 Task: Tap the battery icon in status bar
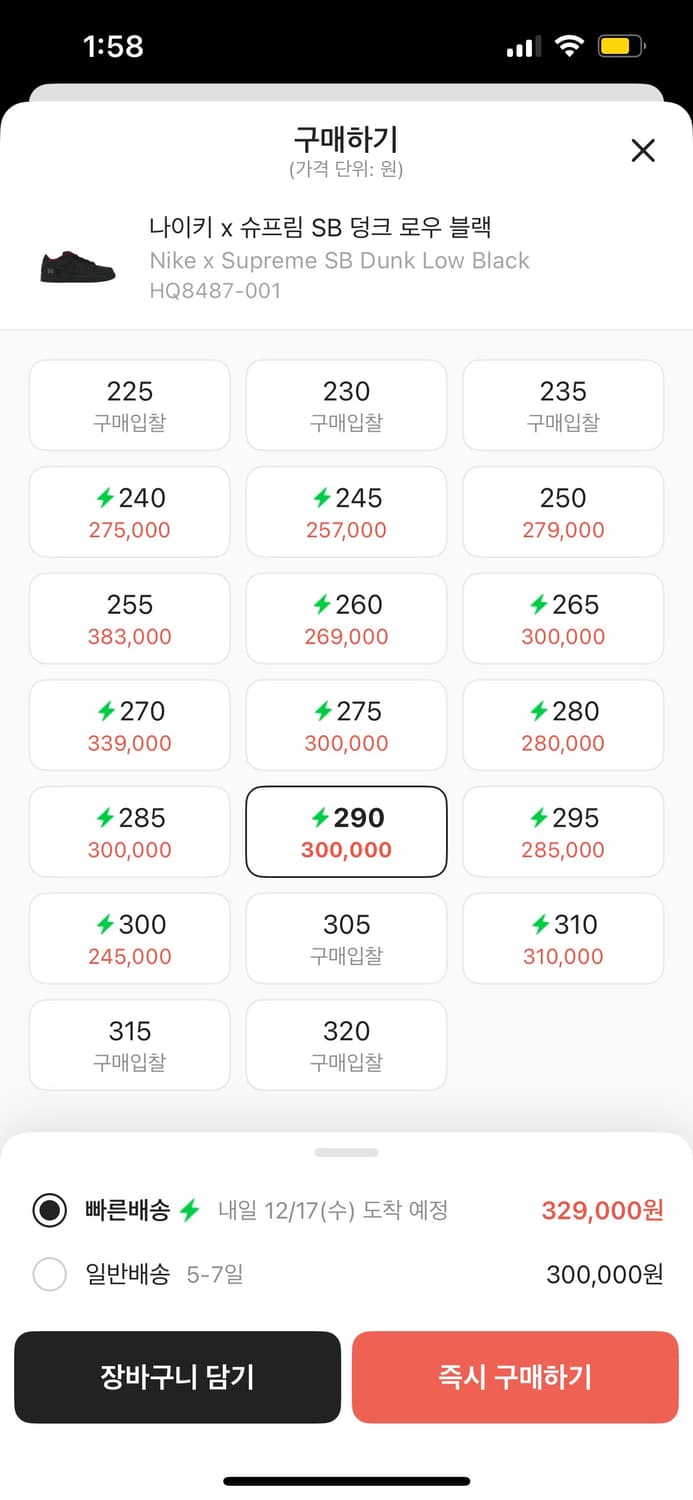point(620,46)
